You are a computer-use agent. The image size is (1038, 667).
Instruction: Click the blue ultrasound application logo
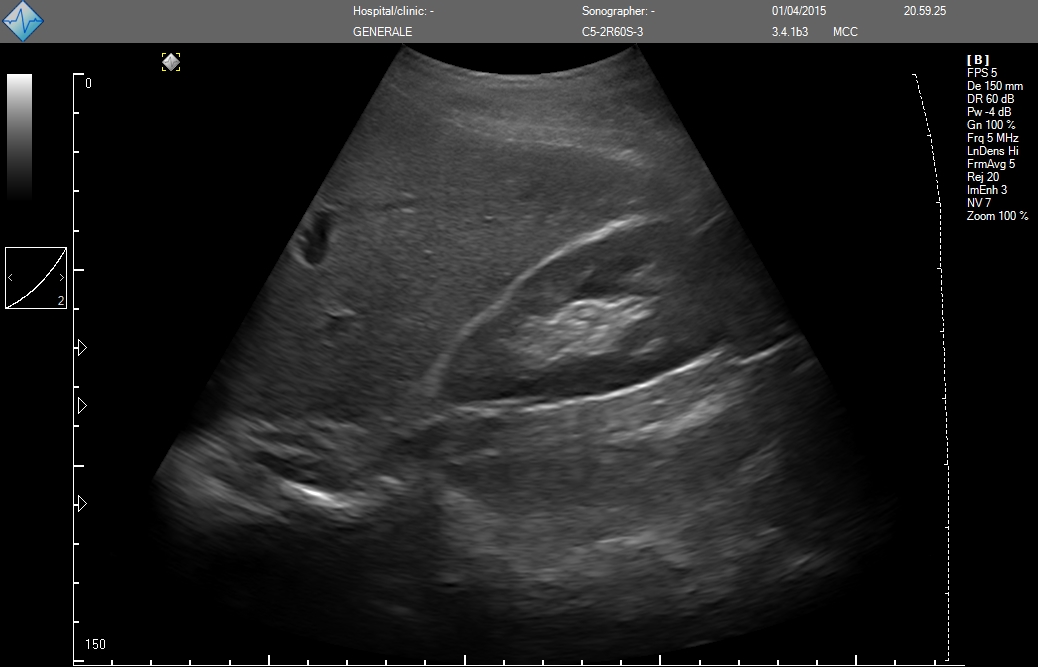pos(22,21)
